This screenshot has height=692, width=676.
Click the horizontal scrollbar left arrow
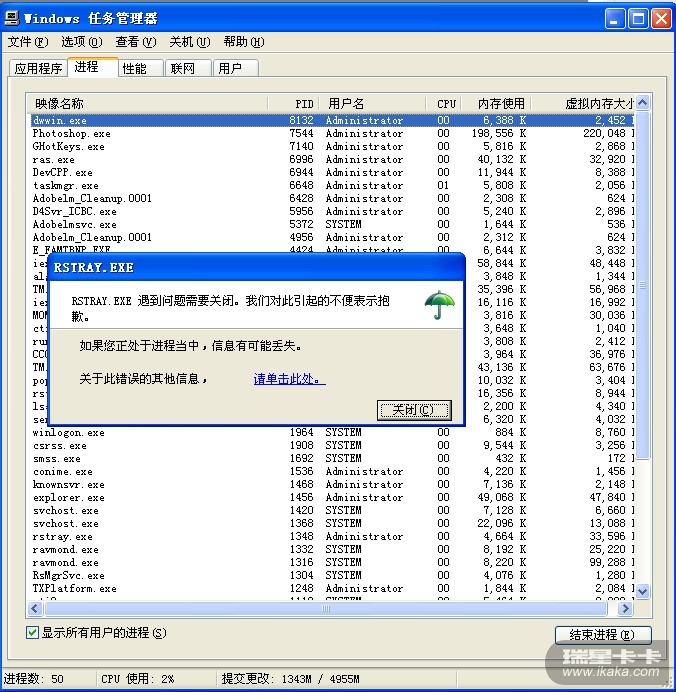pyautogui.click(x=35, y=609)
